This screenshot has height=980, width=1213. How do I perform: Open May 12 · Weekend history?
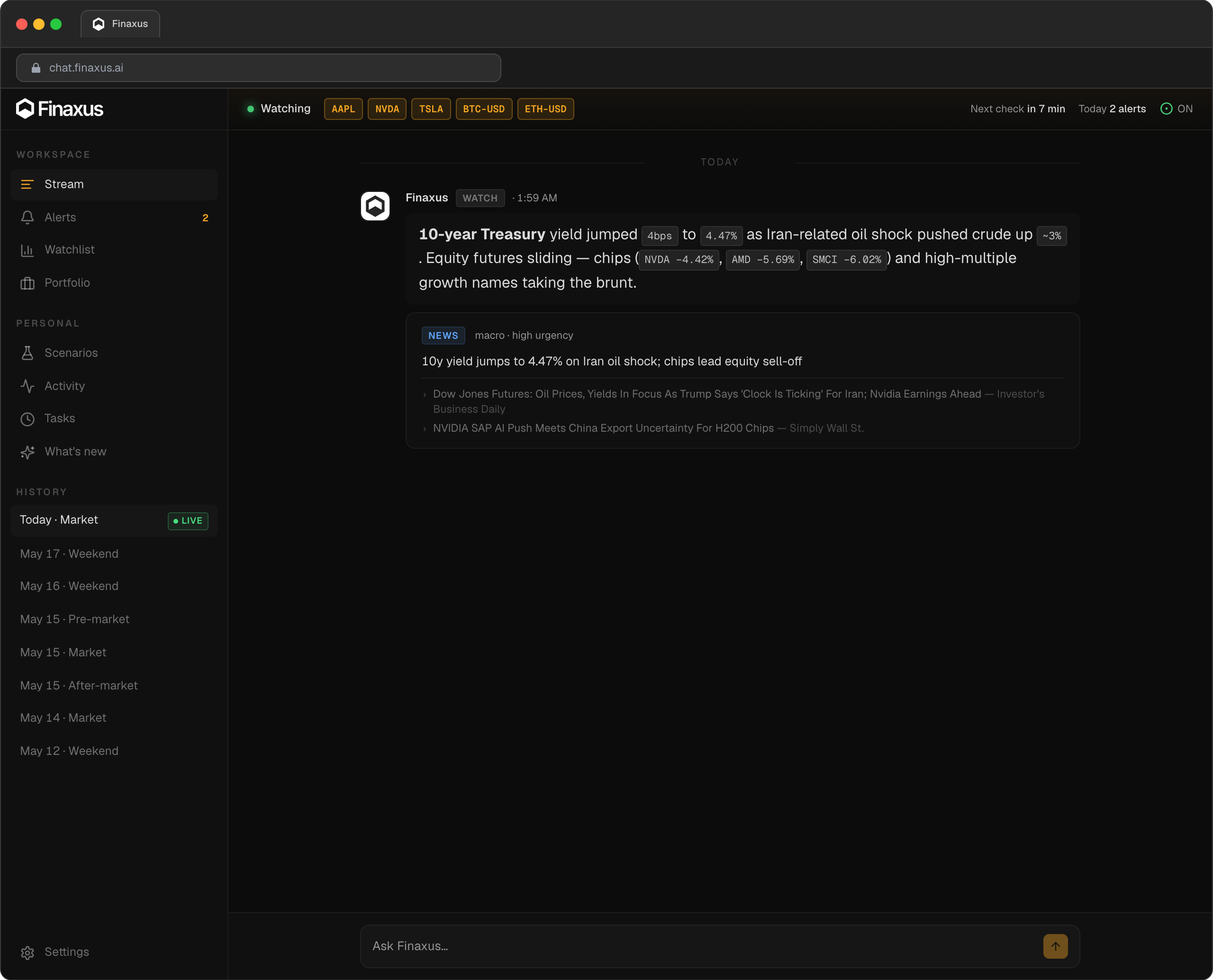[114, 752]
